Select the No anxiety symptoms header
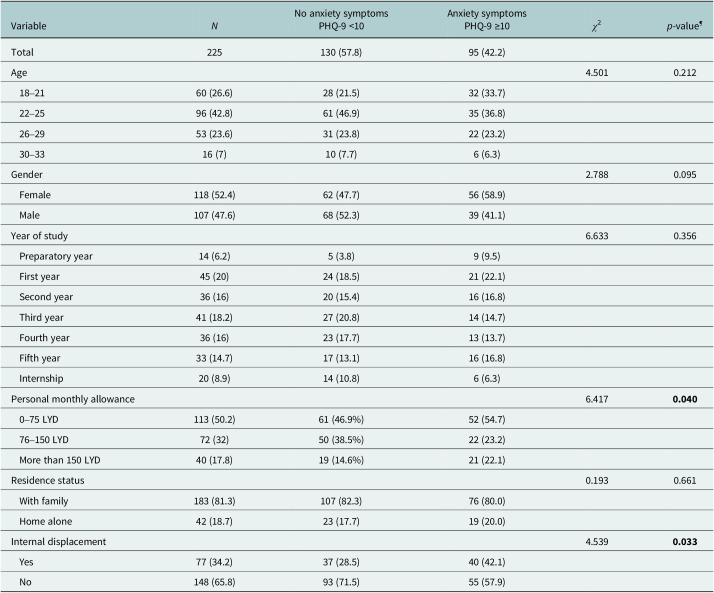714x593 pixels. pos(341,13)
